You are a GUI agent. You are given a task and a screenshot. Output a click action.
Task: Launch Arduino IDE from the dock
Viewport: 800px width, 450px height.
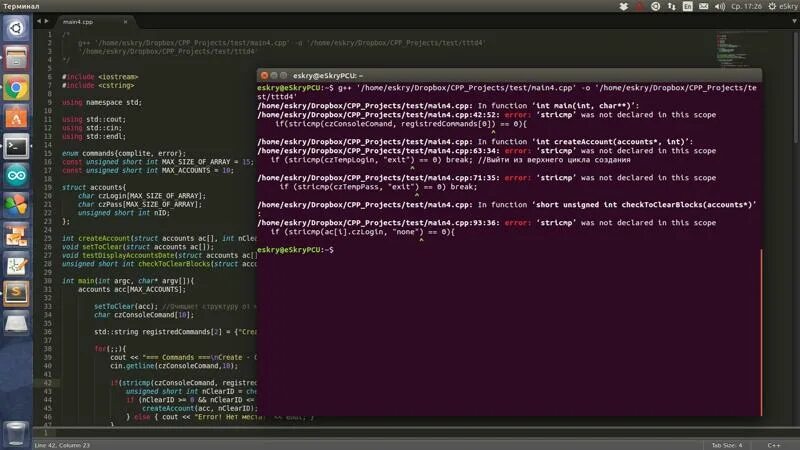16,176
